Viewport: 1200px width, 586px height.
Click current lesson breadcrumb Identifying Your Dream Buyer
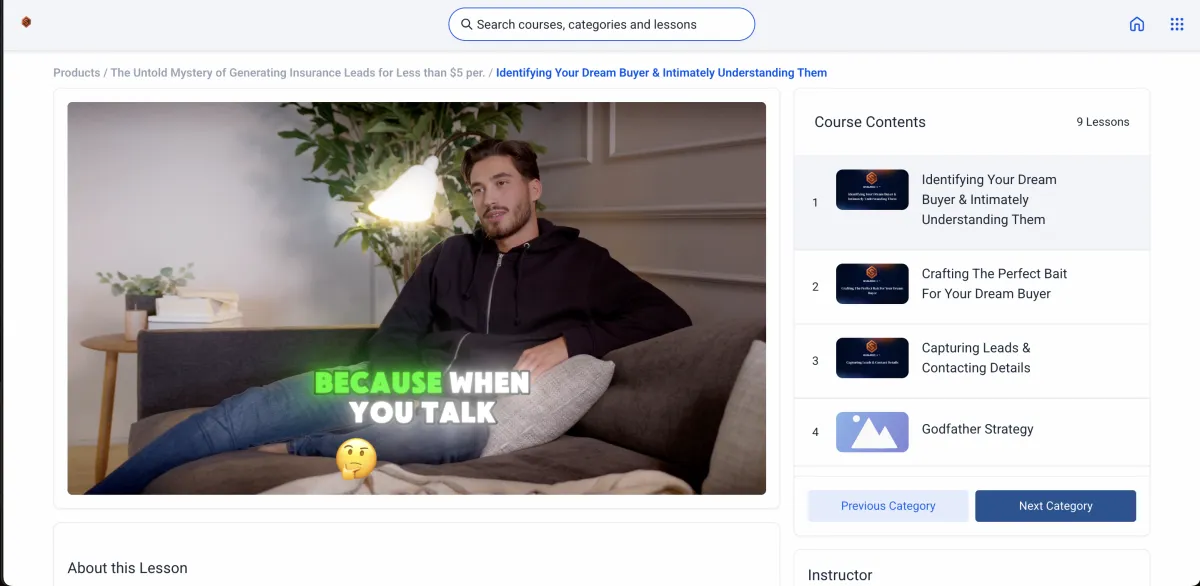[661, 73]
